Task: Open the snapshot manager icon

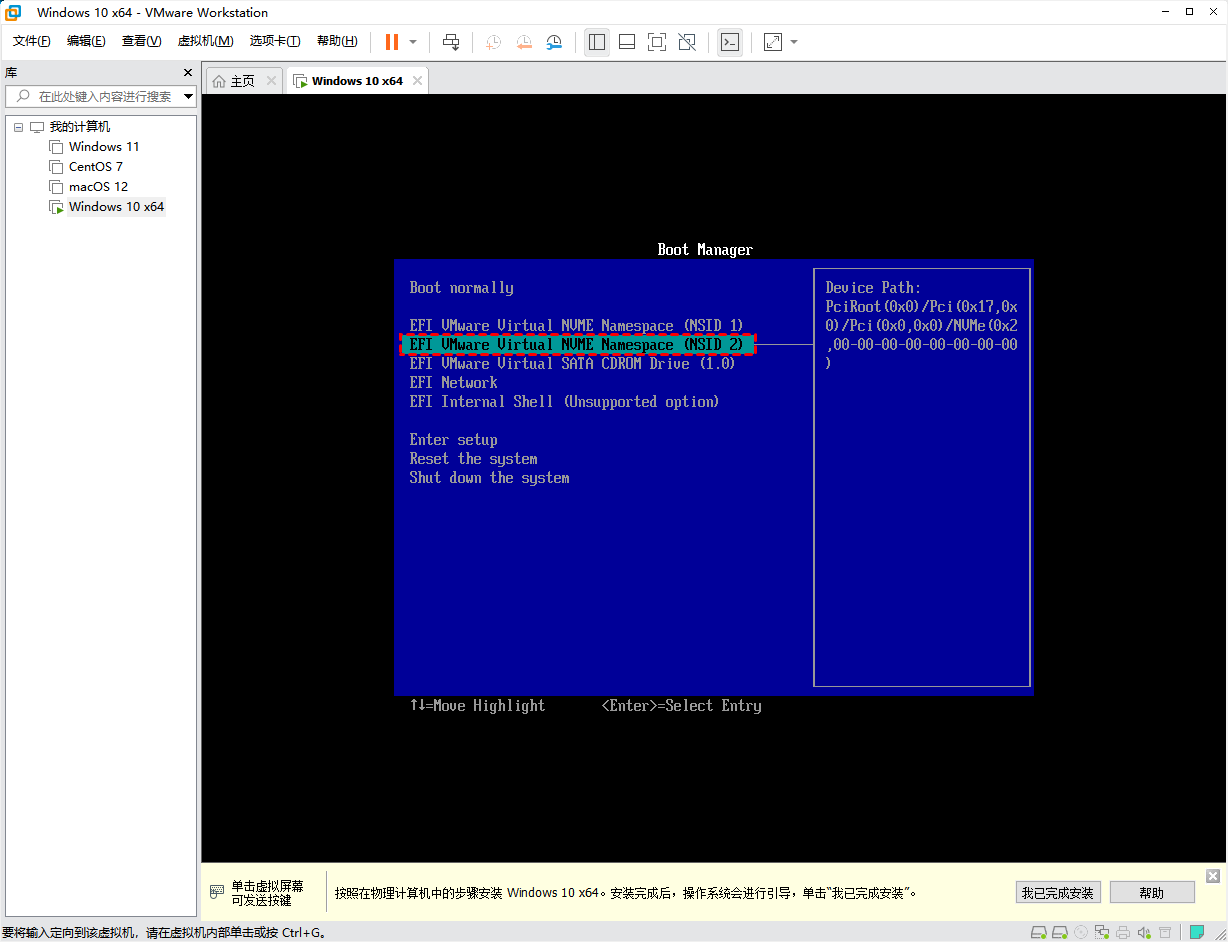Action: tap(554, 42)
